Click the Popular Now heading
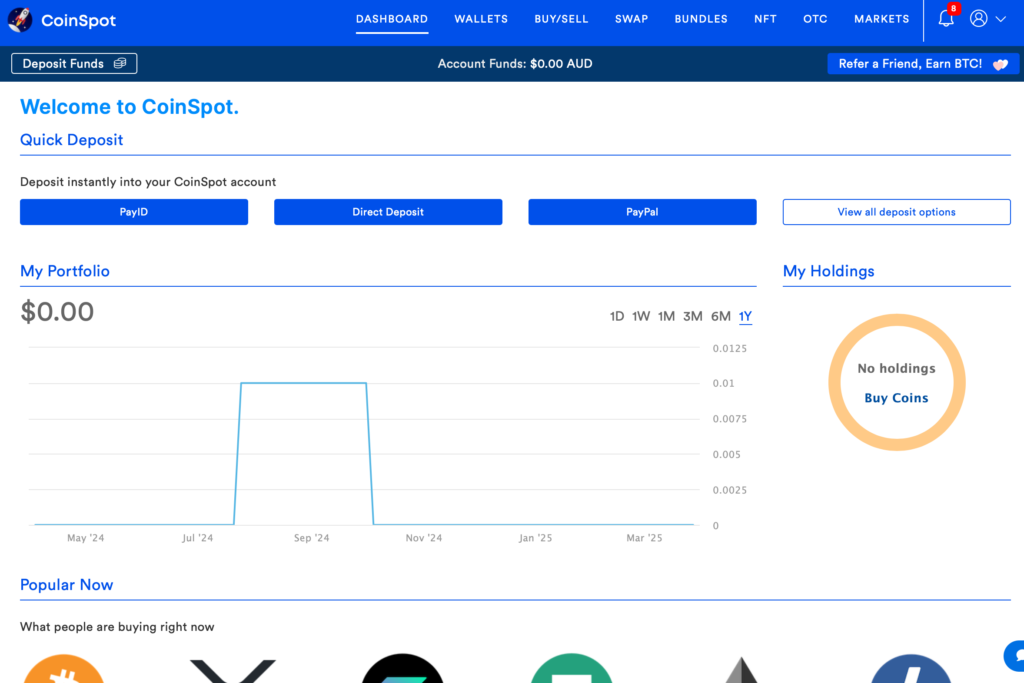Image resolution: width=1024 pixels, height=683 pixels. pyautogui.click(x=67, y=584)
